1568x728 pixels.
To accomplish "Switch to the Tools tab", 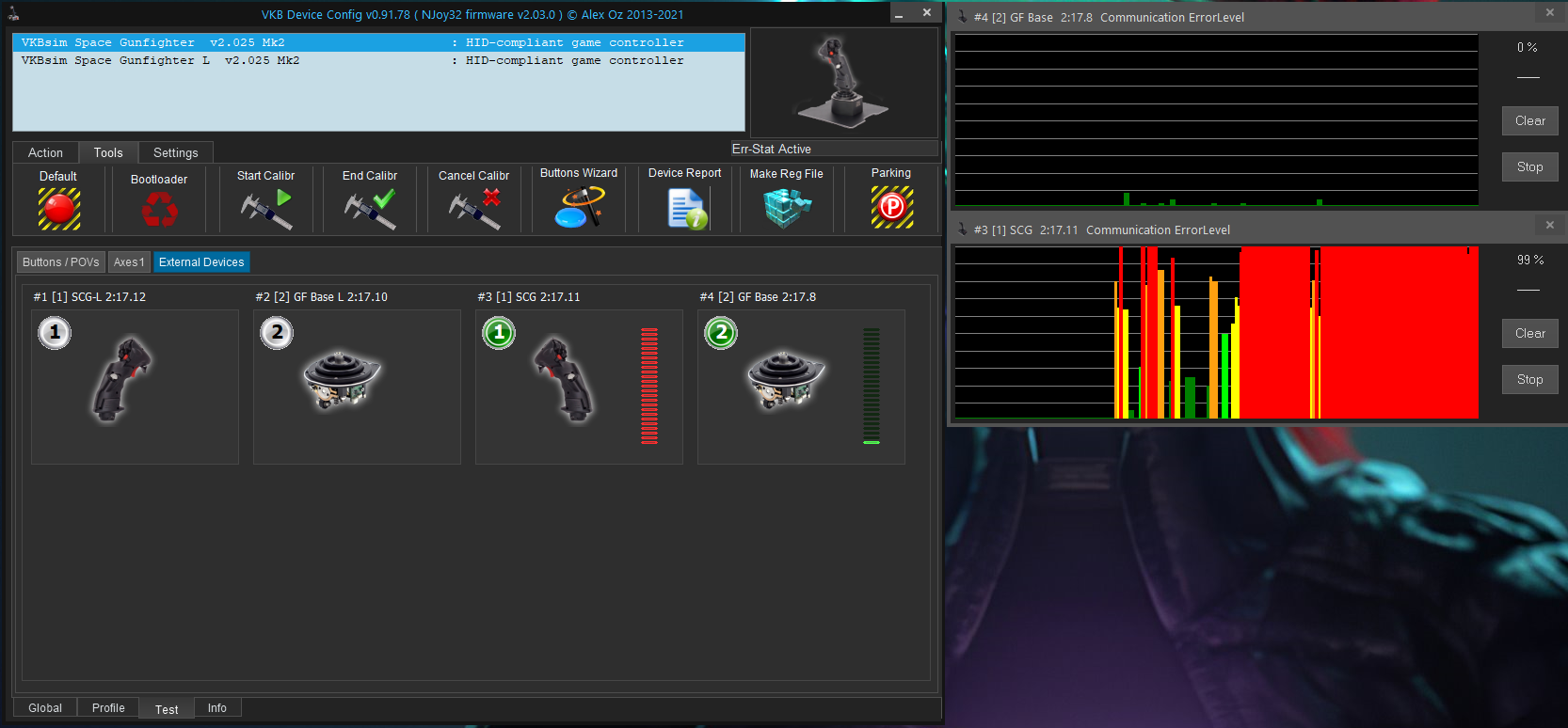I will (108, 152).
